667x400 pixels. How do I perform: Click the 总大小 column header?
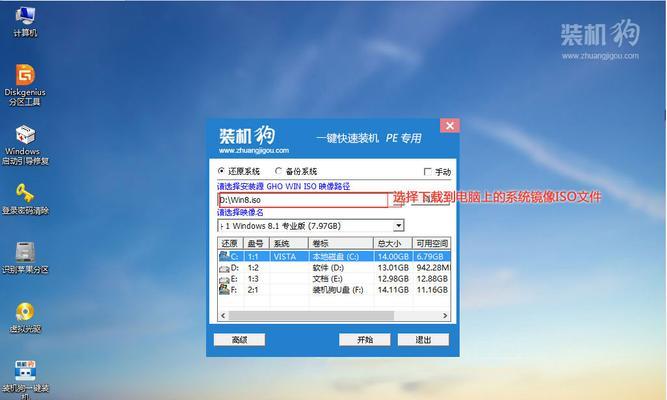click(393, 243)
